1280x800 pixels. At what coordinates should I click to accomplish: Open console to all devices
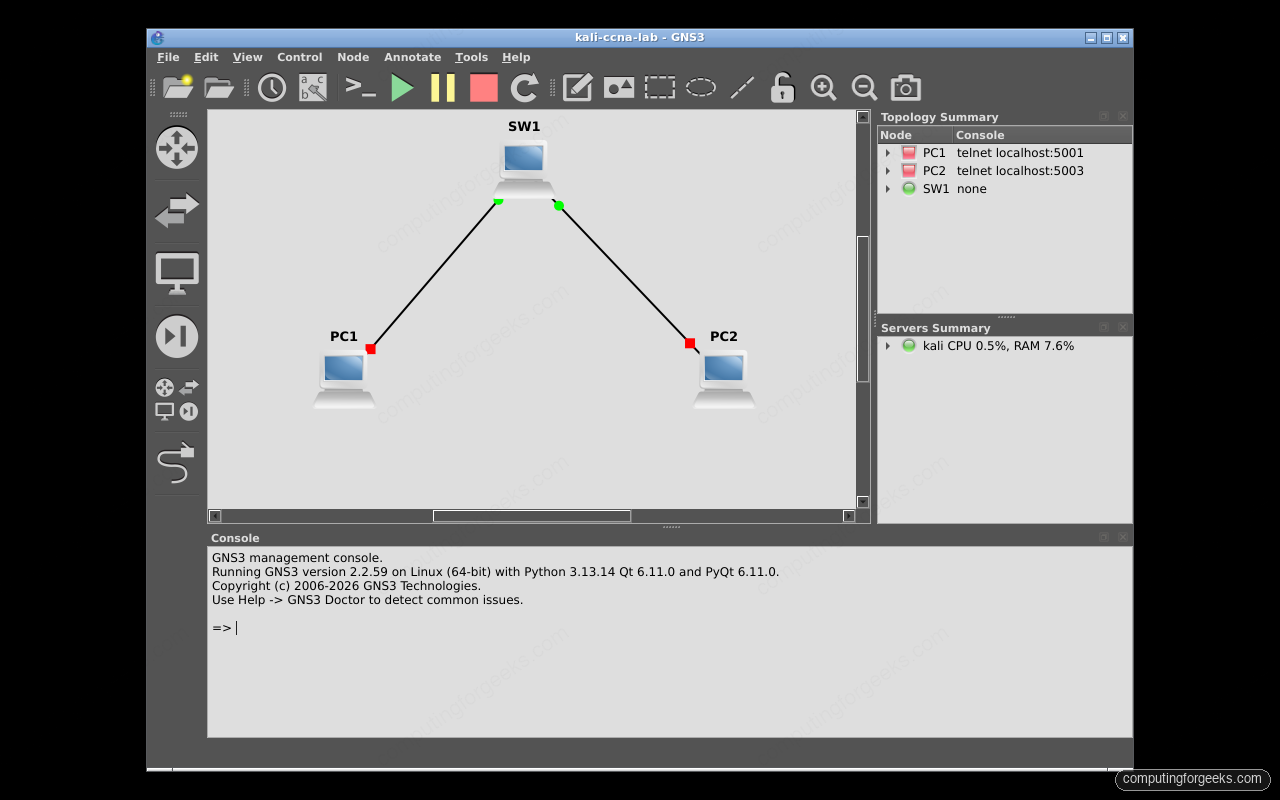click(360, 87)
